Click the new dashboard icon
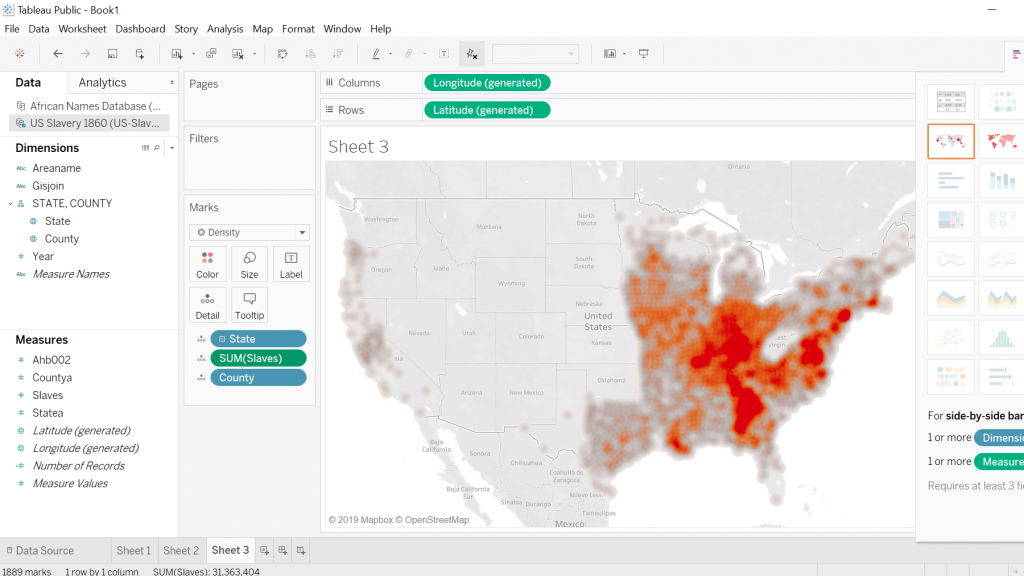This screenshot has height=576, width=1024. 283,550
